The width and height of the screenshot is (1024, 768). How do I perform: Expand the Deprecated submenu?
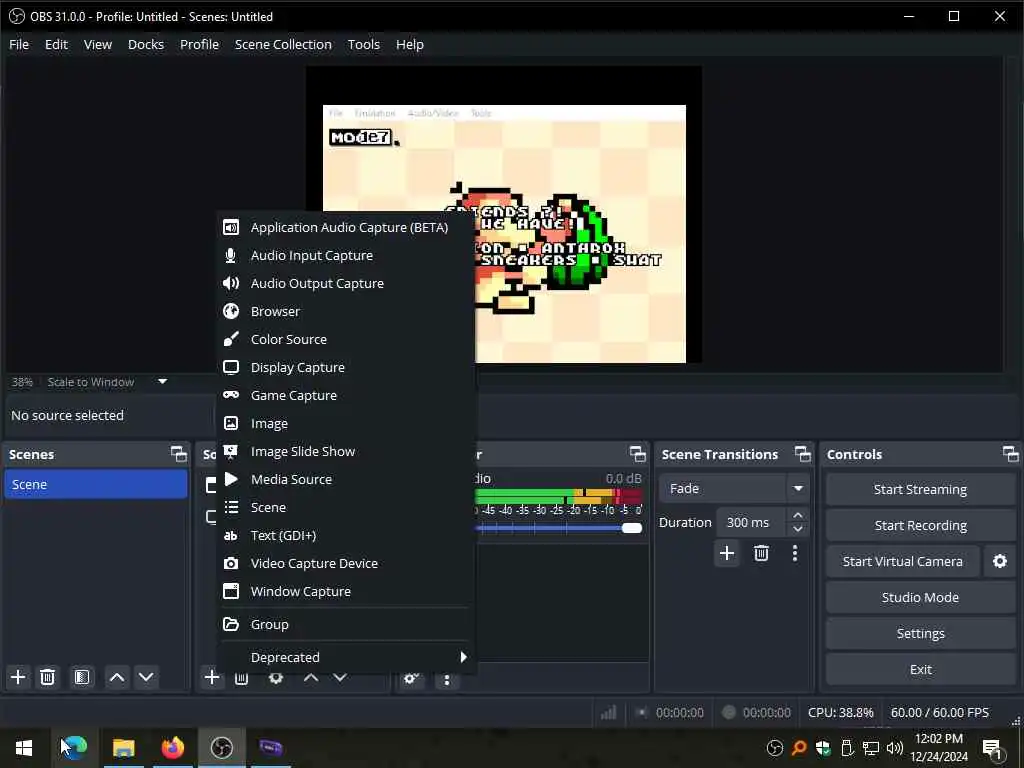pyautogui.click(x=345, y=657)
